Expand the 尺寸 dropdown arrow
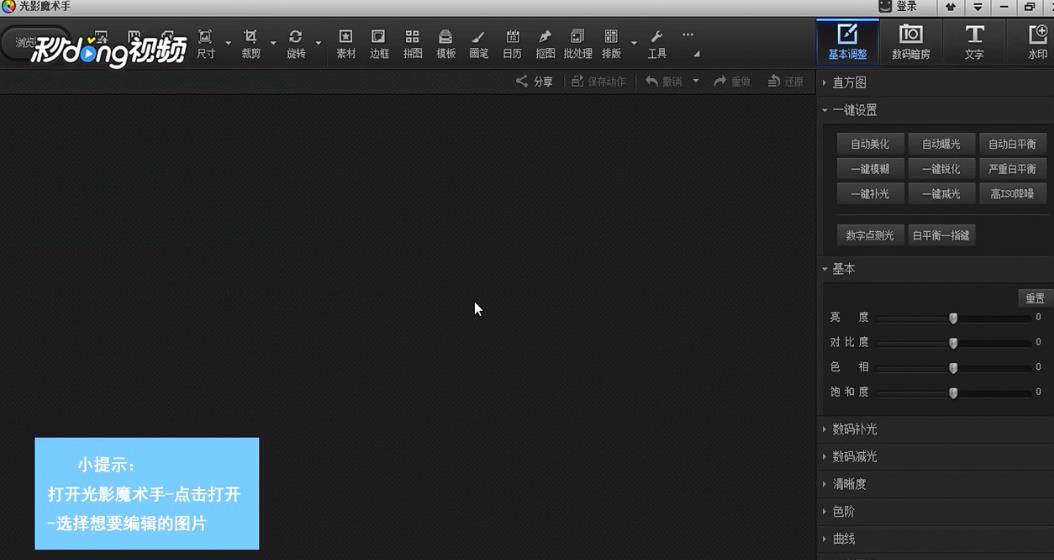The width and height of the screenshot is (1054, 560). click(228, 44)
